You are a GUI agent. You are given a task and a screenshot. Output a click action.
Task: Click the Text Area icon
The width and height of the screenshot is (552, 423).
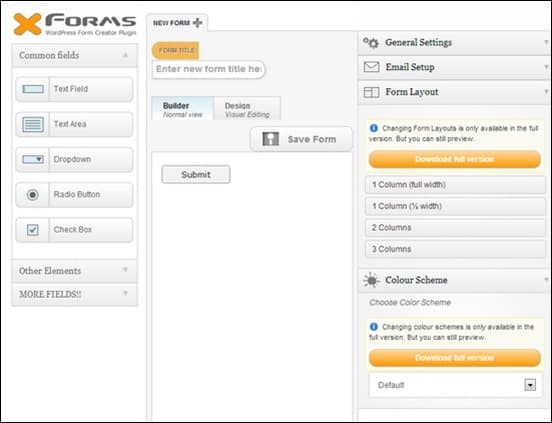point(33,124)
